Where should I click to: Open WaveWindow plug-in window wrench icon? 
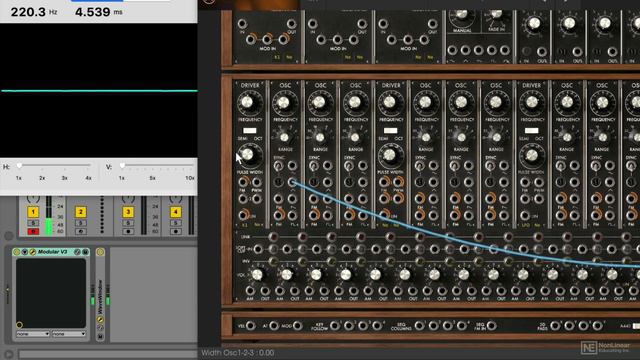point(100,320)
